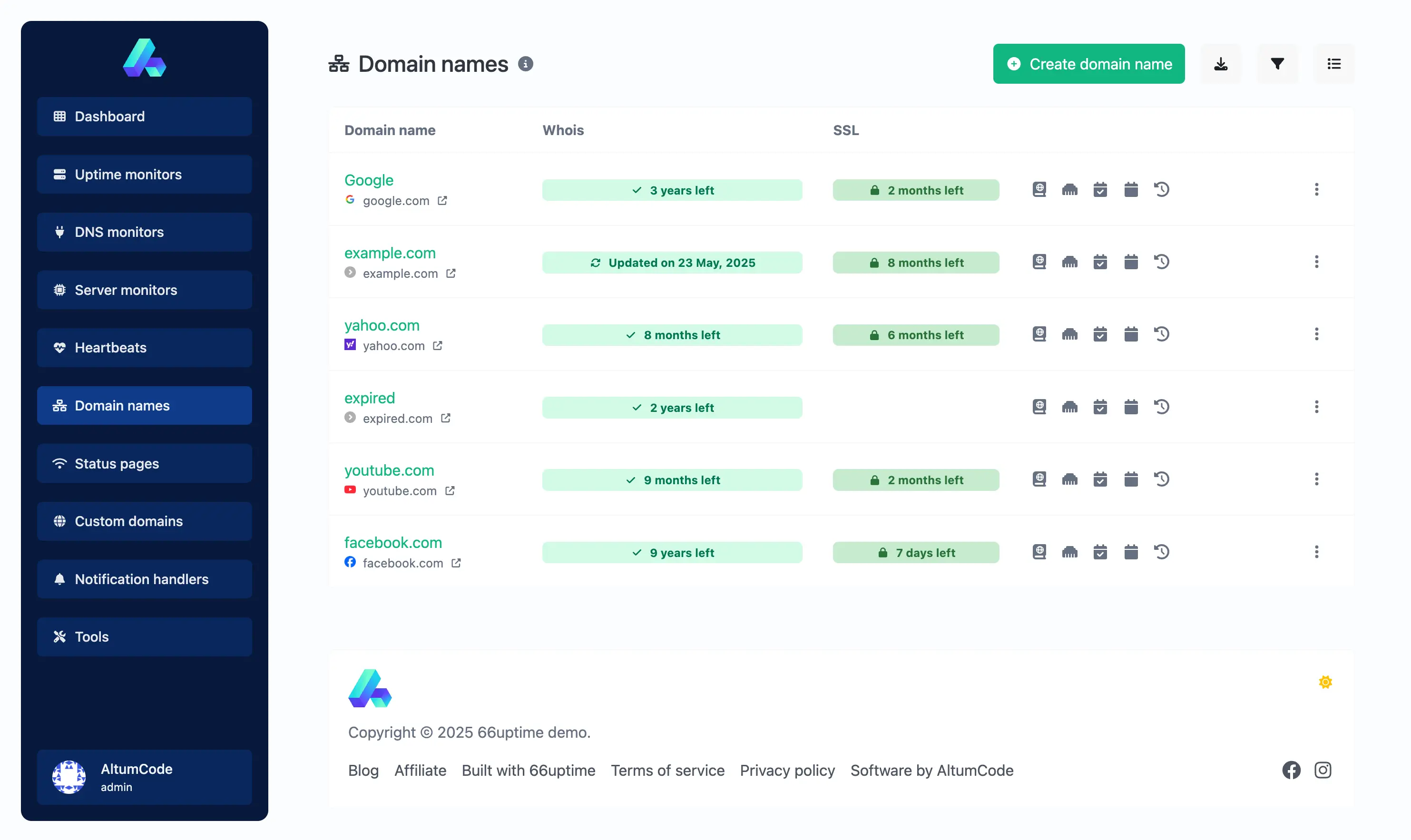Viewport: 1411px width, 840px height.
Task: Open Uptime monitors in the sidebar
Action: (144, 175)
